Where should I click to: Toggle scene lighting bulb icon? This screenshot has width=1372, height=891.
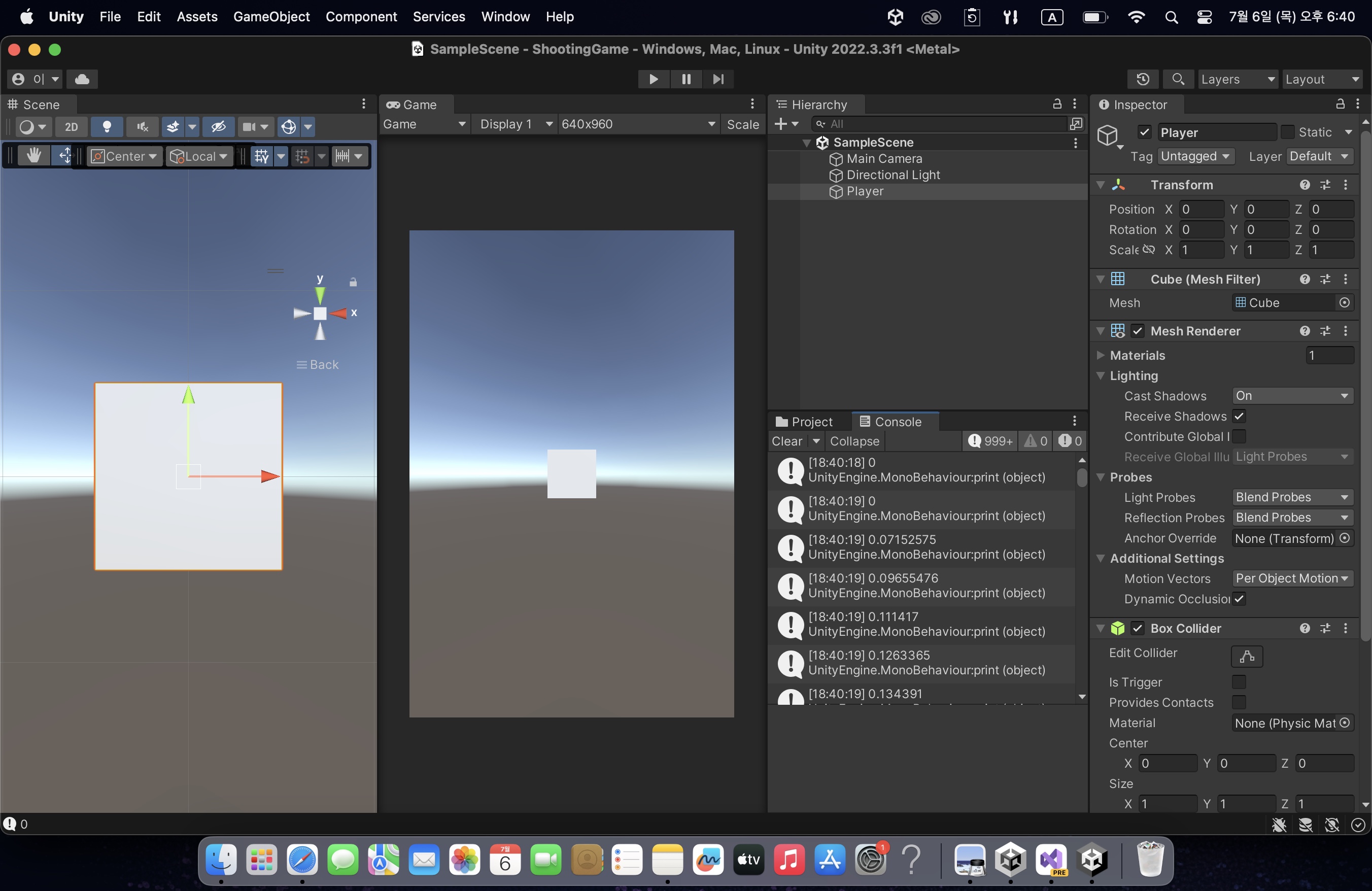107,127
